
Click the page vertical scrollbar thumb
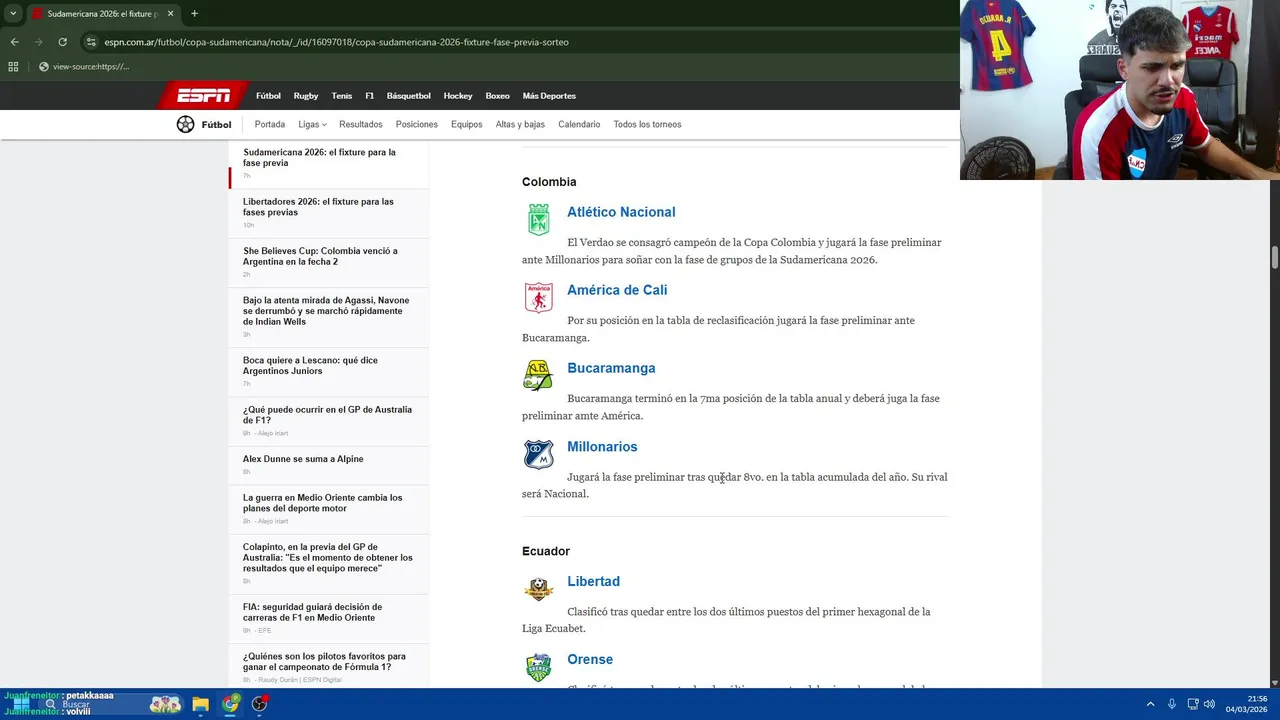point(1275,258)
